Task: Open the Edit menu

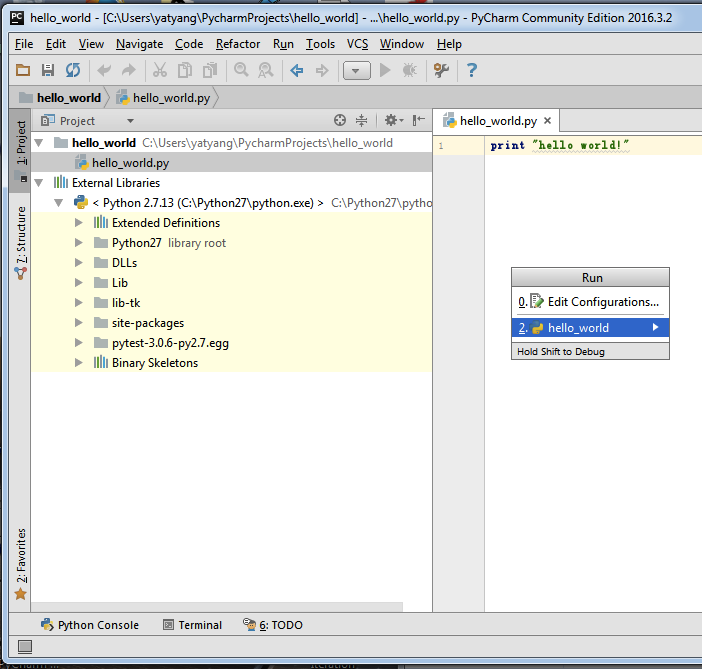Action: pos(56,44)
